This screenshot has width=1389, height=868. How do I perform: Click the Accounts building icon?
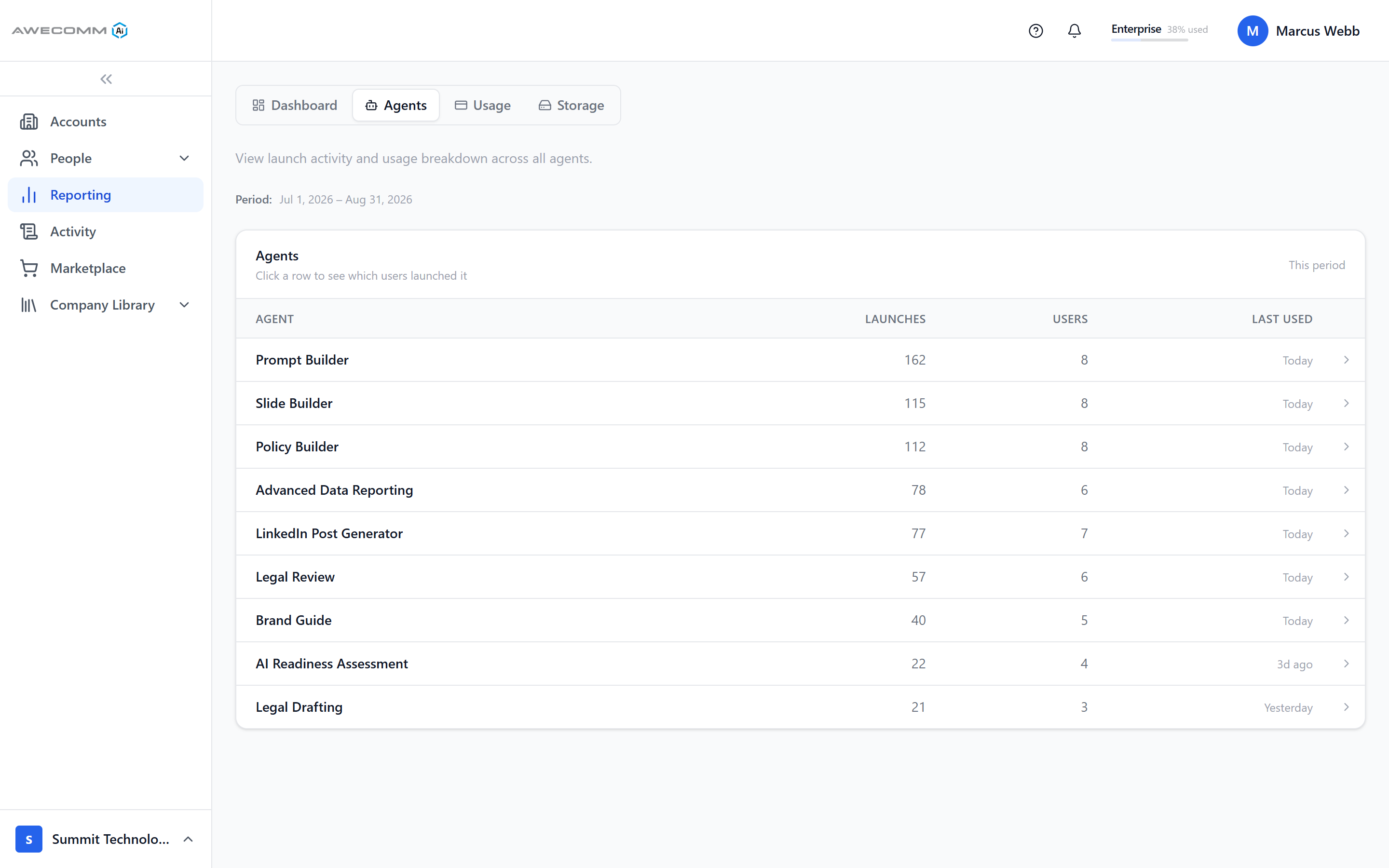click(29, 122)
